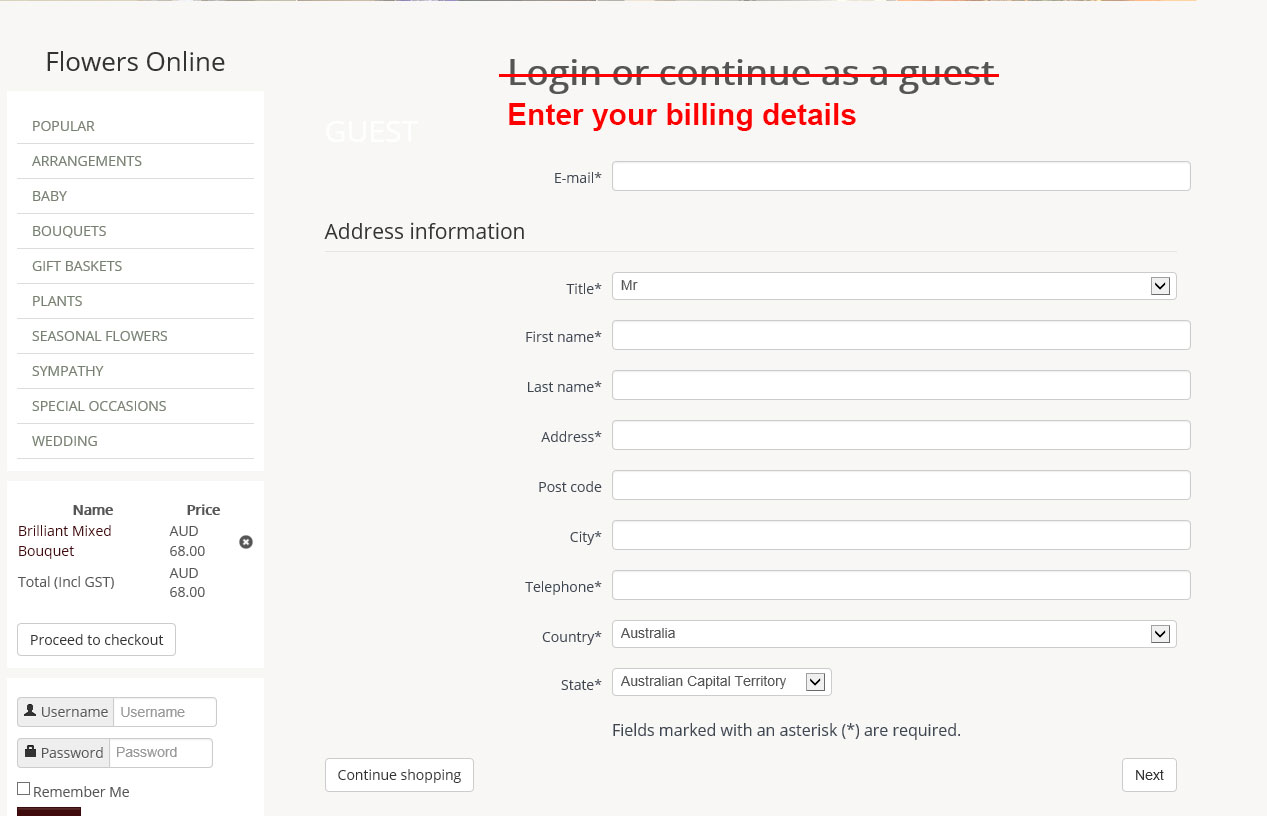Expand the Country dropdown

pyautogui.click(x=894, y=634)
